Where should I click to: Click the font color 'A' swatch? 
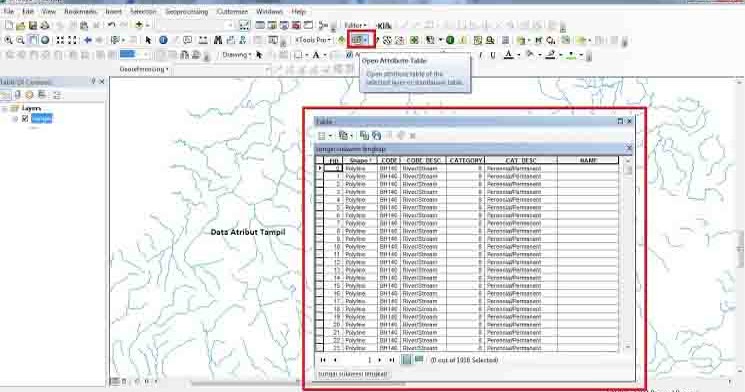click(509, 55)
